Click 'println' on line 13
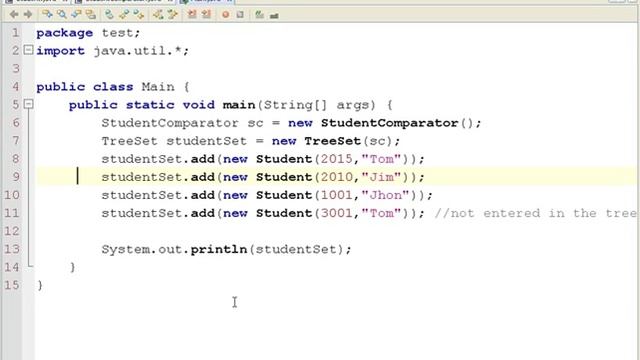640x360 pixels. pyautogui.click(x=219, y=249)
